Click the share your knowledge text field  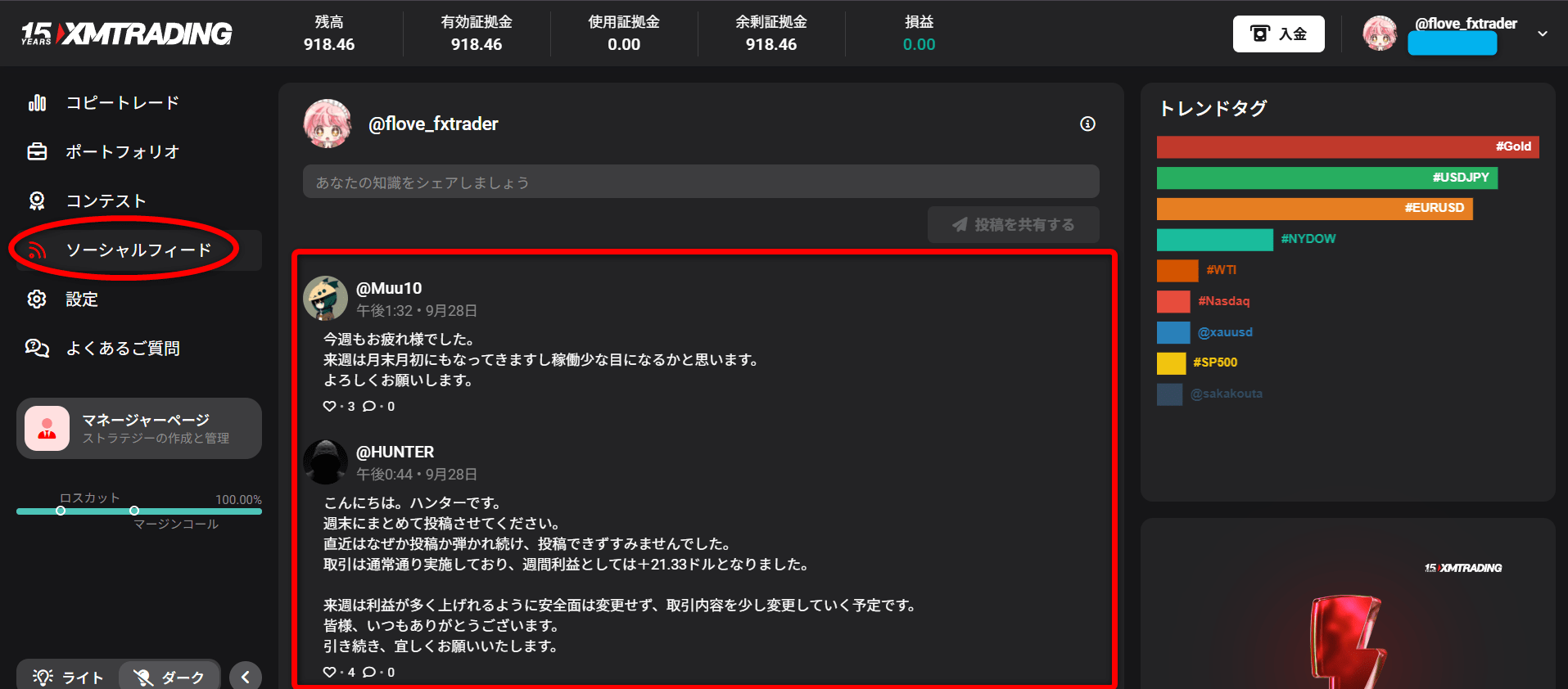(x=700, y=182)
